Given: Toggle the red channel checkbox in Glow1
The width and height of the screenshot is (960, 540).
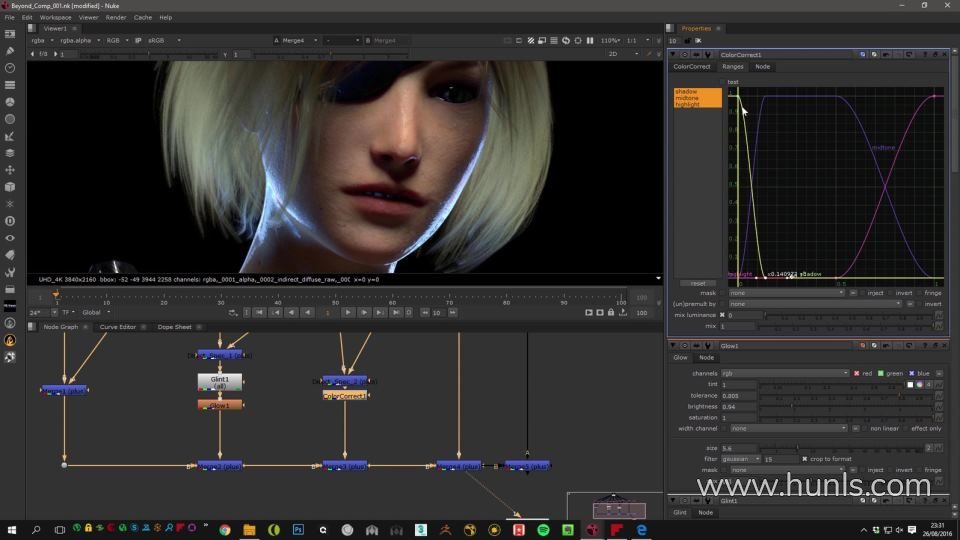Looking at the screenshot, I should 857,373.
